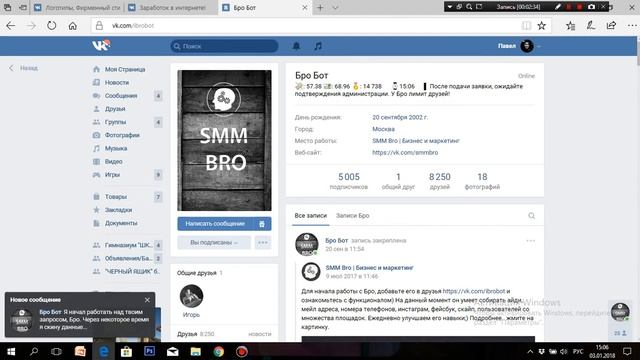Open Сообщения in the sidebar

click(121, 96)
